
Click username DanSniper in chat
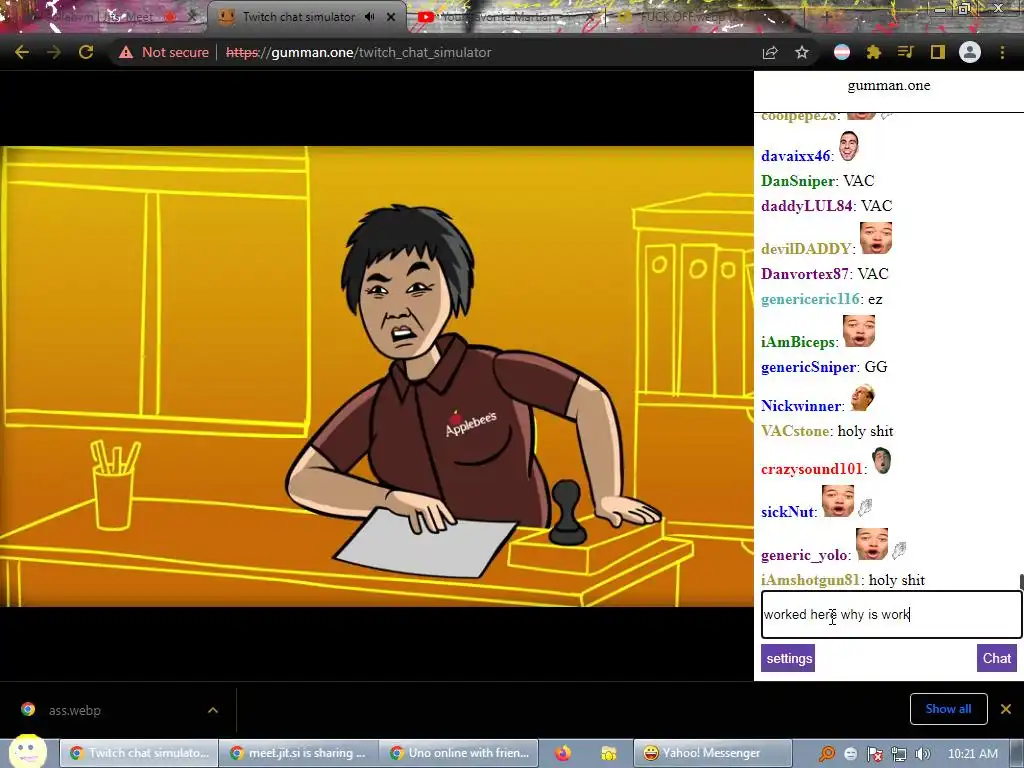(x=798, y=181)
